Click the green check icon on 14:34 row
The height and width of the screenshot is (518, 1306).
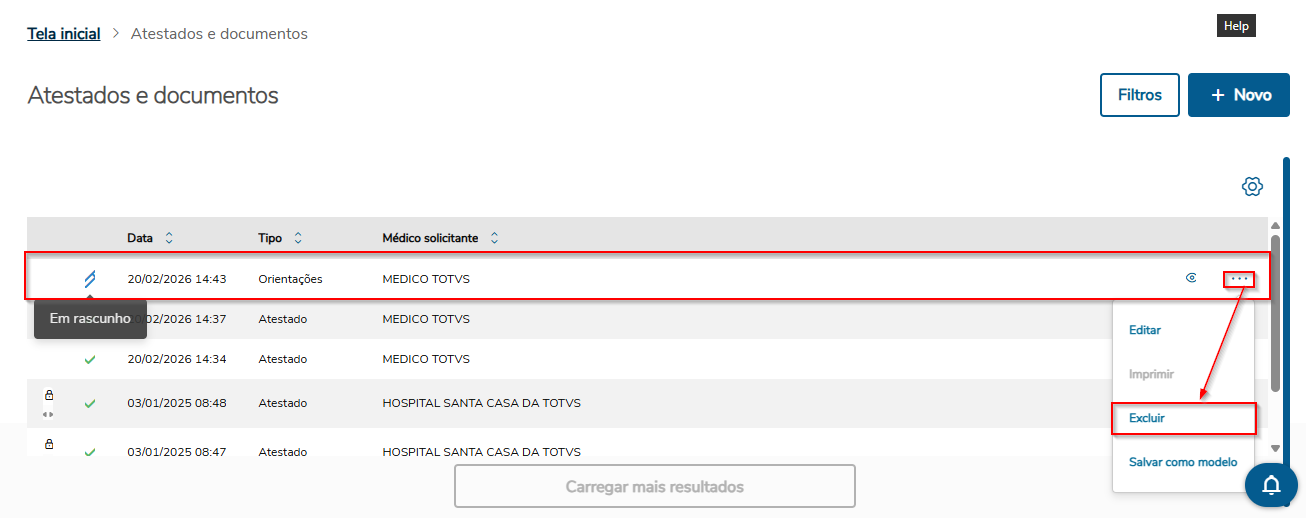[x=90, y=359]
